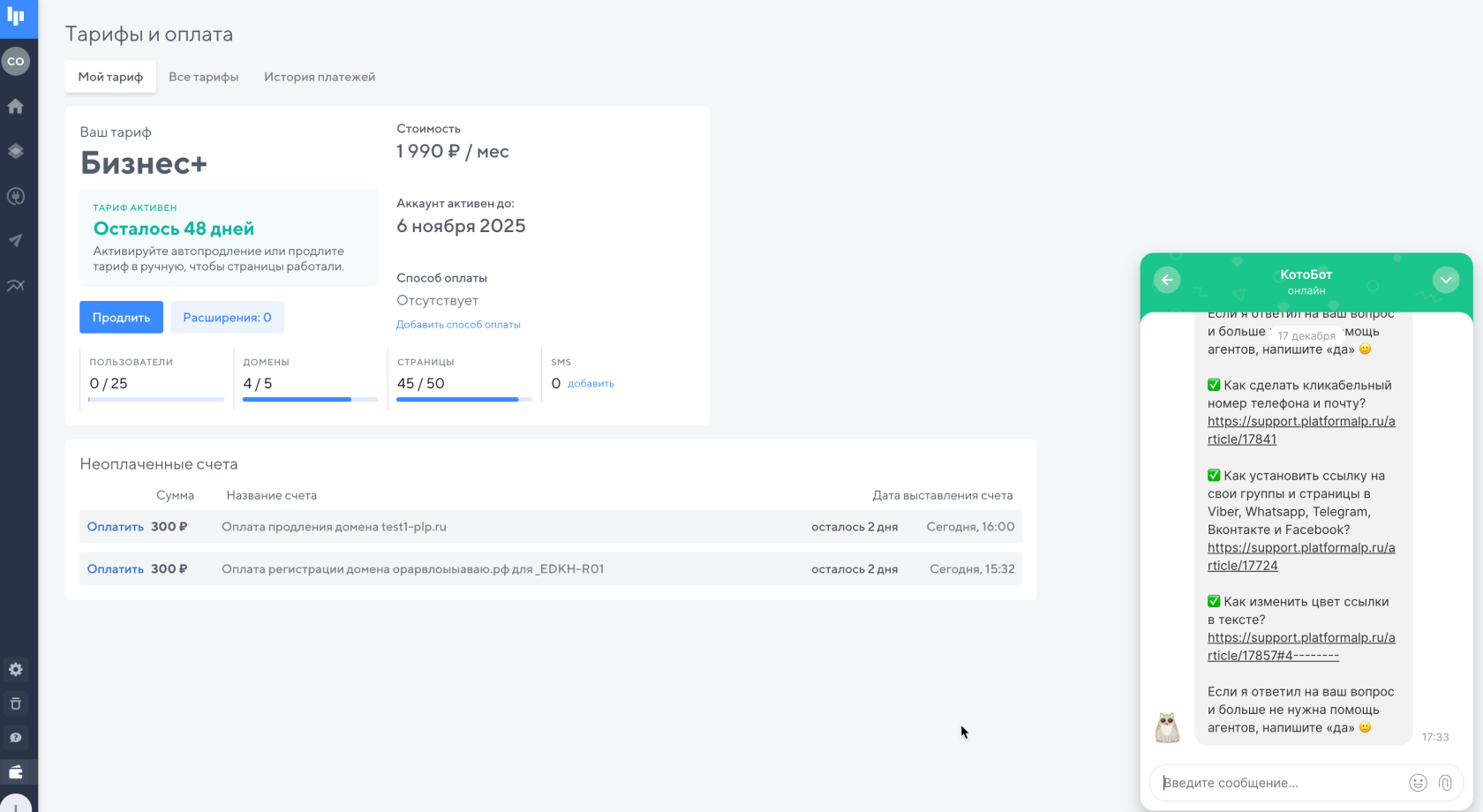Viewport: 1483px width, 812px height.
Task: Go back in KotoBot chat
Action: 1167,280
